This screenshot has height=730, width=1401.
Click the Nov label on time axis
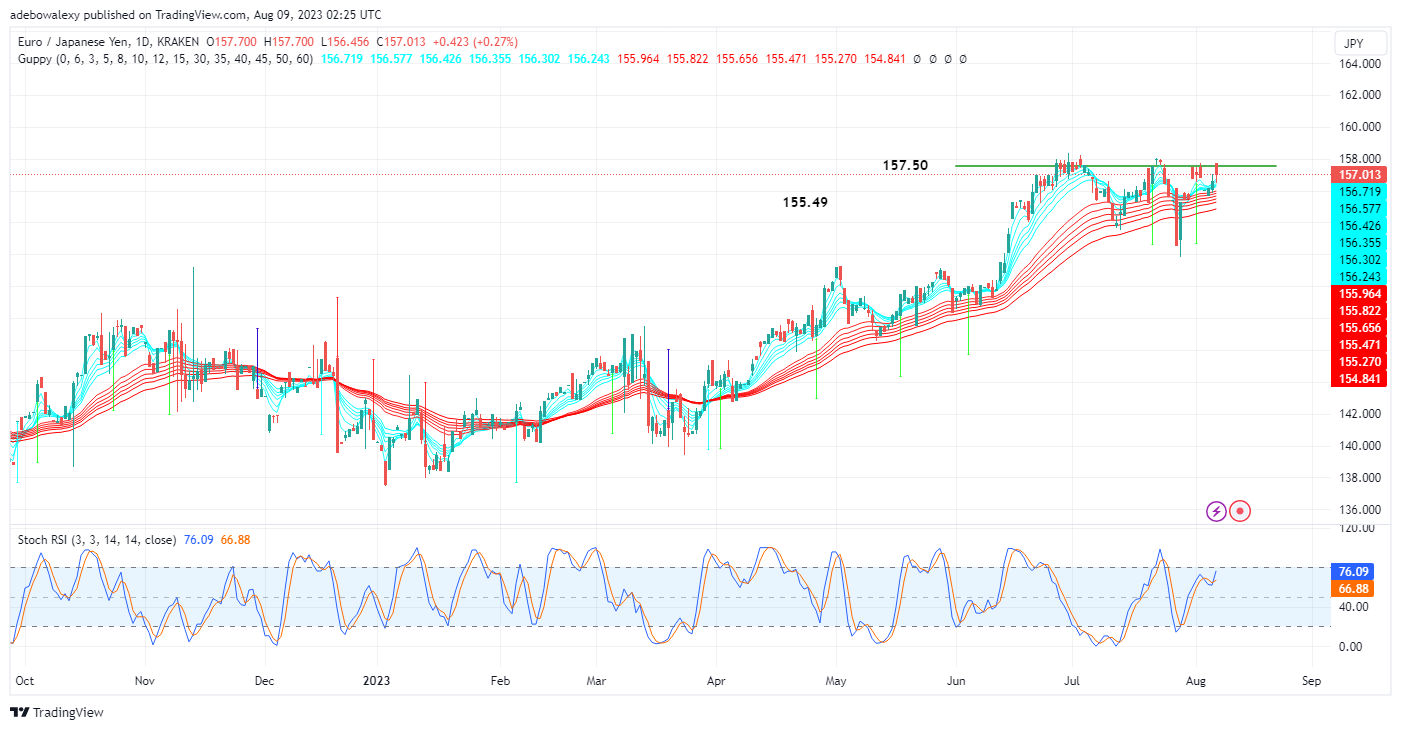click(x=145, y=681)
